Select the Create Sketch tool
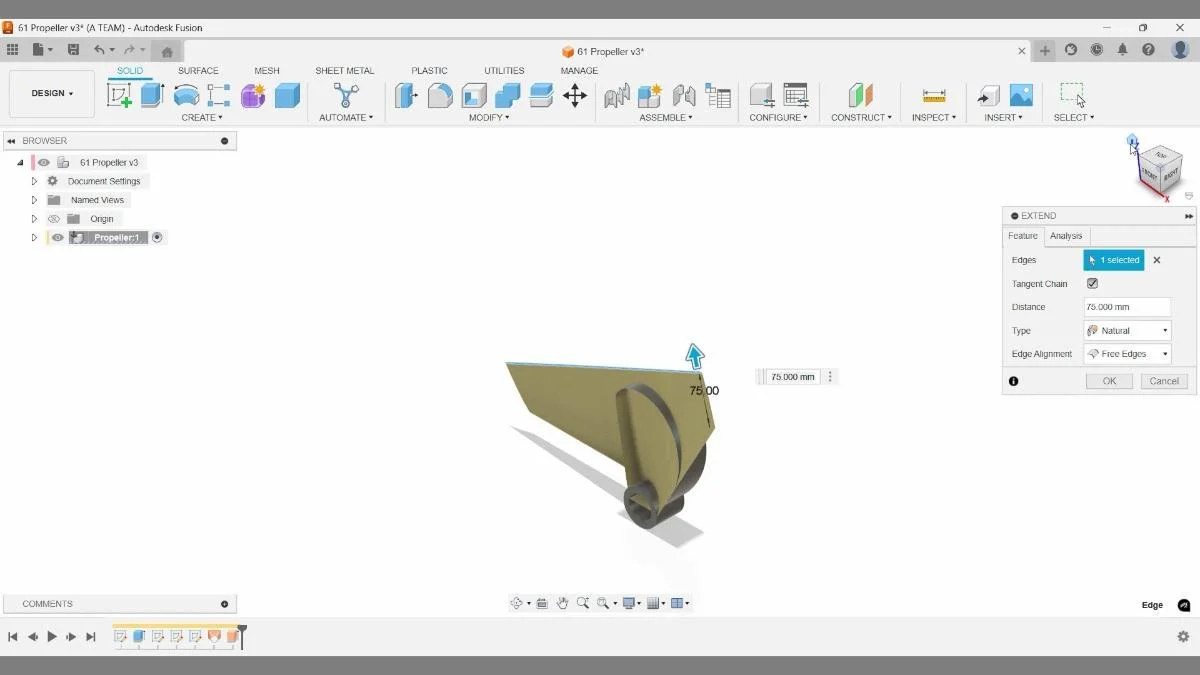 coord(121,95)
